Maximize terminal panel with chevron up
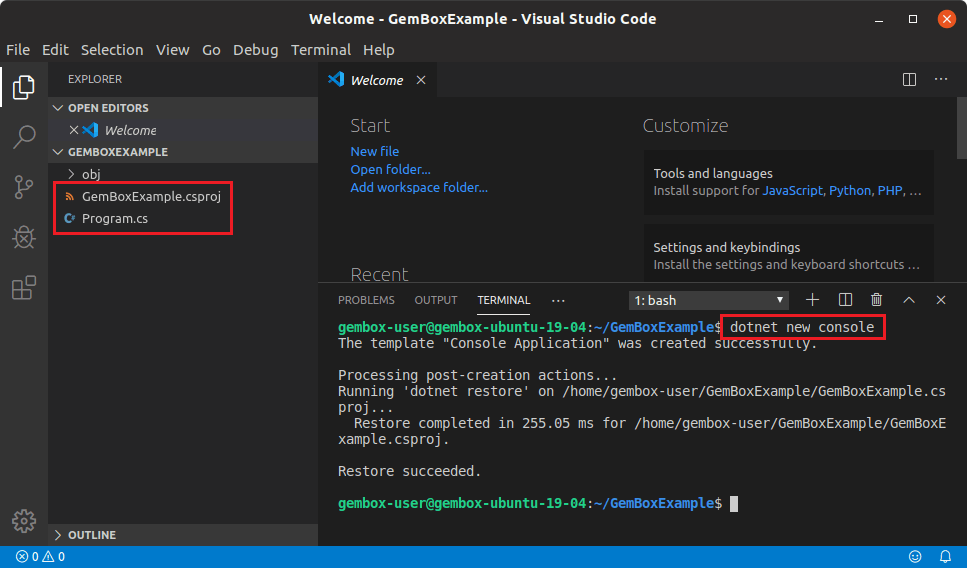Image resolution: width=967 pixels, height=568 pixels. 909,300
